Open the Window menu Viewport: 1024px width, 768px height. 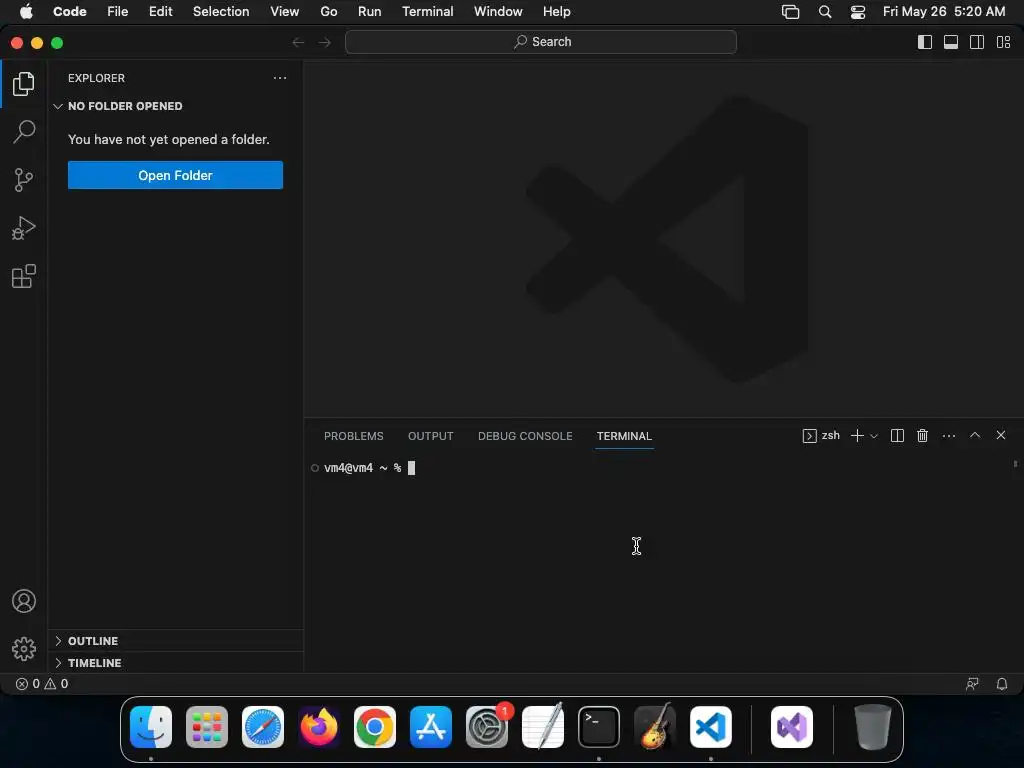tap(498, 12)
